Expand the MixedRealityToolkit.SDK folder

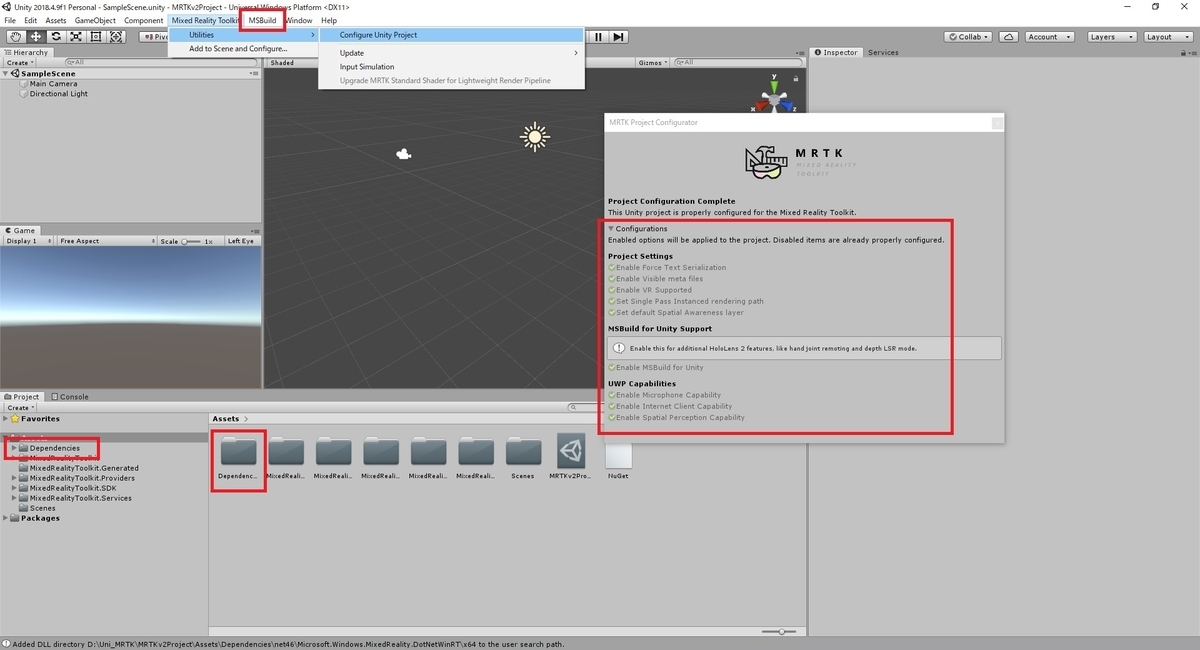14,488
